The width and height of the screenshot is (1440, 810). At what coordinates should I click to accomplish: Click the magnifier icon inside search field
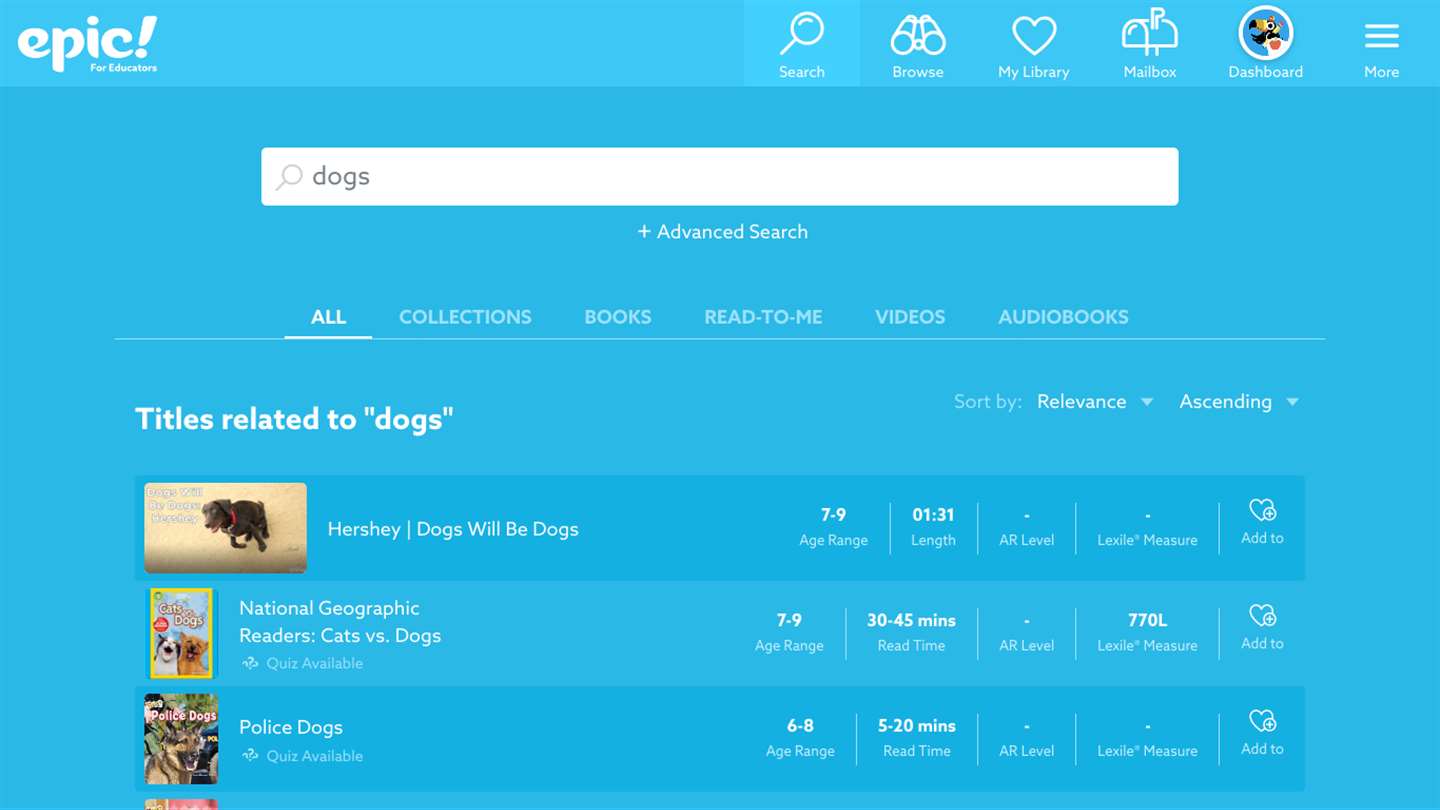289,177
